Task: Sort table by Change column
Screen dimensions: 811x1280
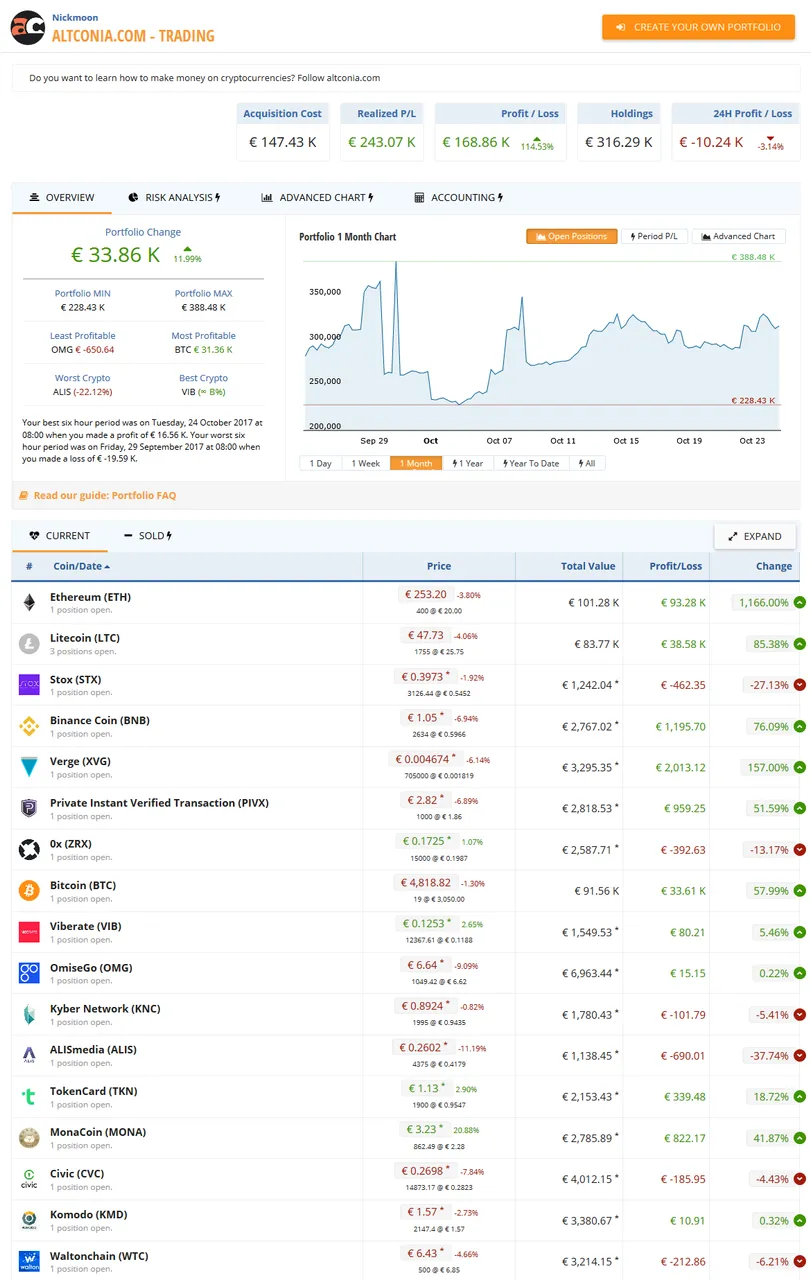Action: (x=774, y=566)
